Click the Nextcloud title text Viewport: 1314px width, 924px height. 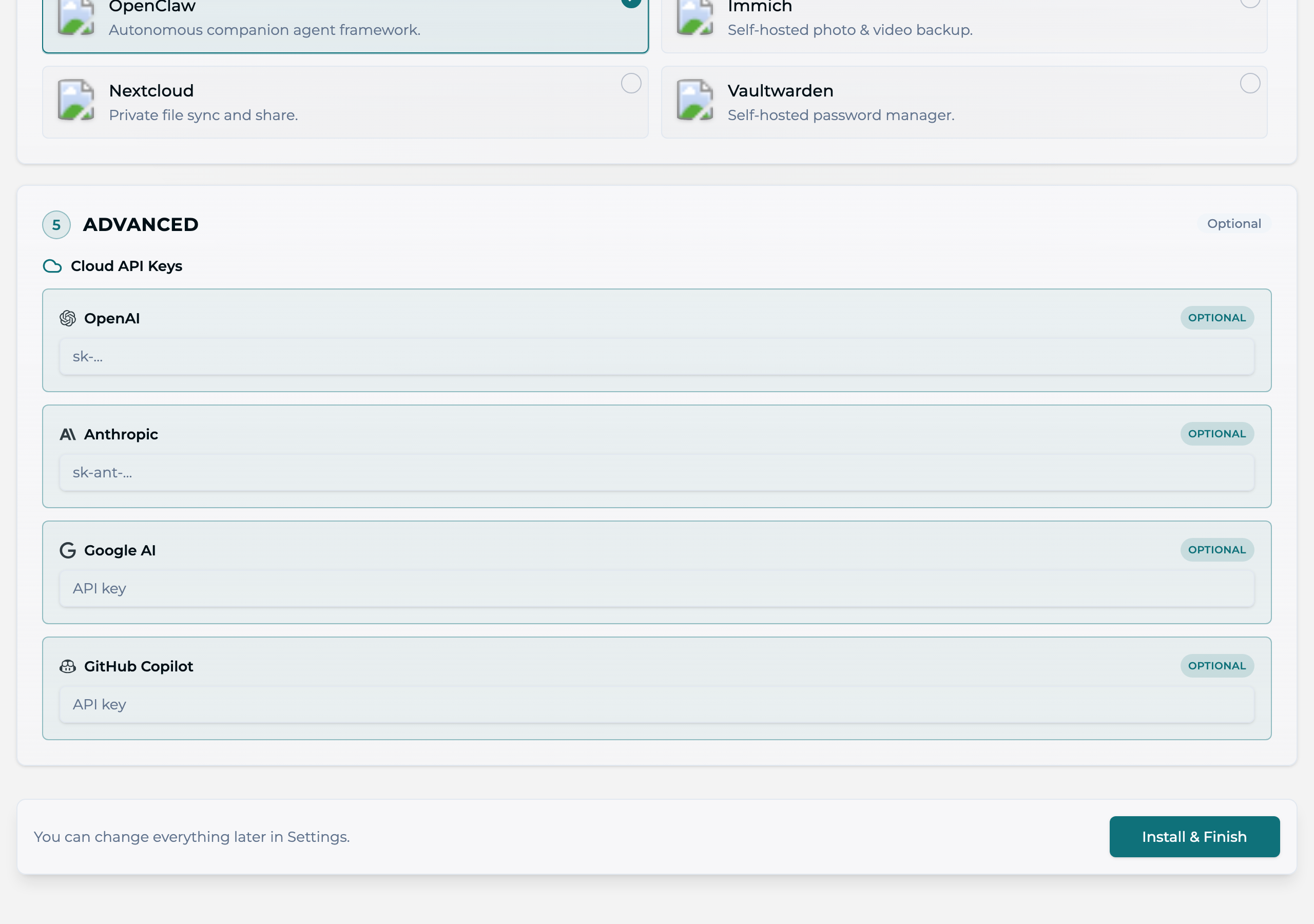(x=151, y=90)
